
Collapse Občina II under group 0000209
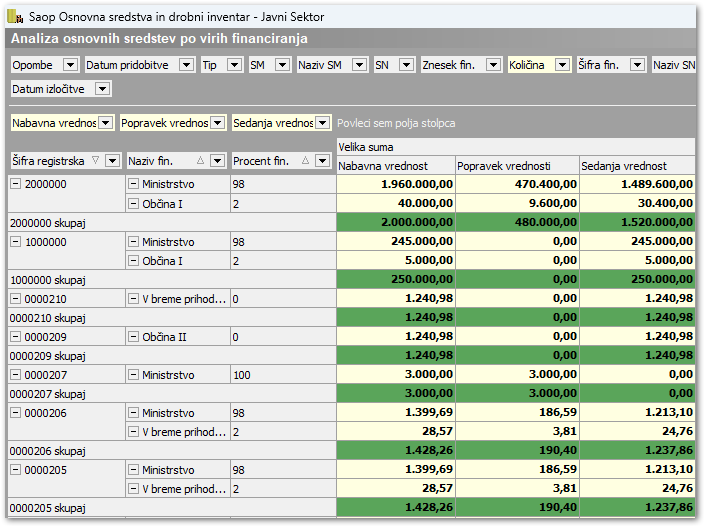134,337
